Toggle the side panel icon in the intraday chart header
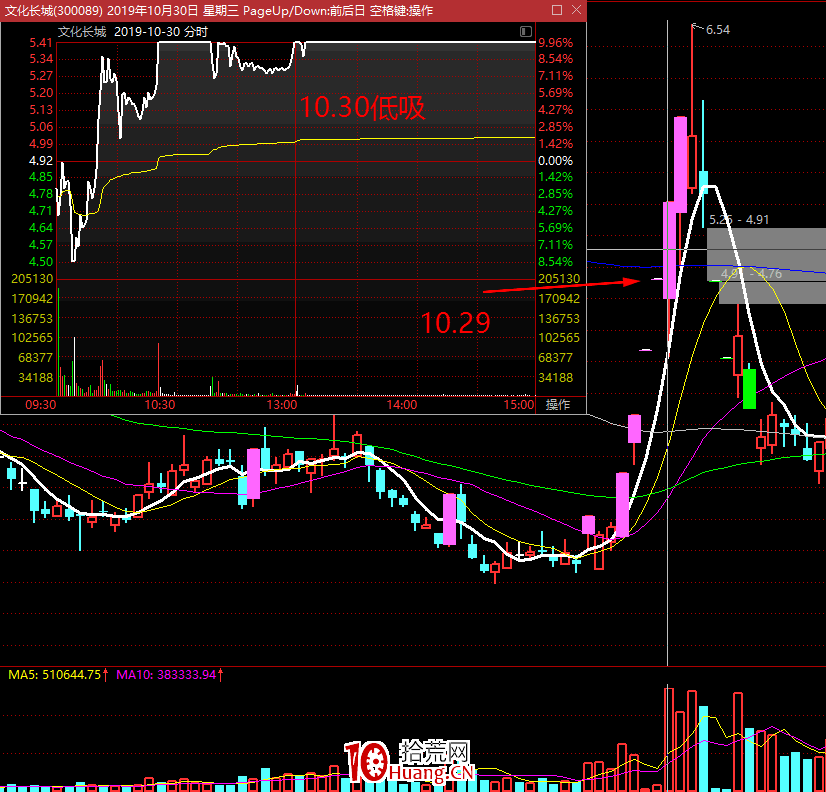This screenshot has height=792, width=826. point(526,32)
